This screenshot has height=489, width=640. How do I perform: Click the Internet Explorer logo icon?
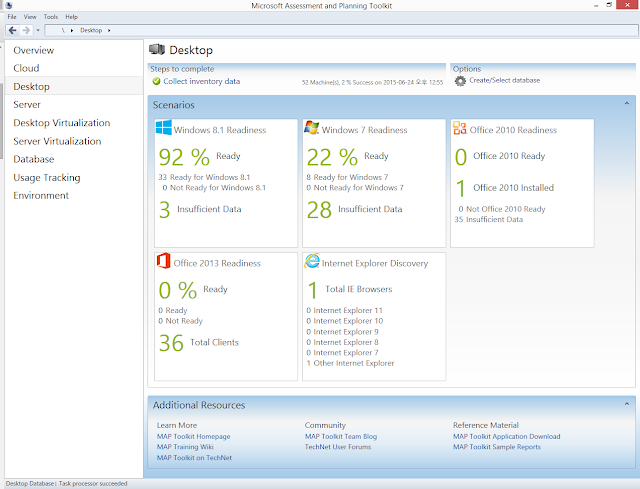(312, 261)
